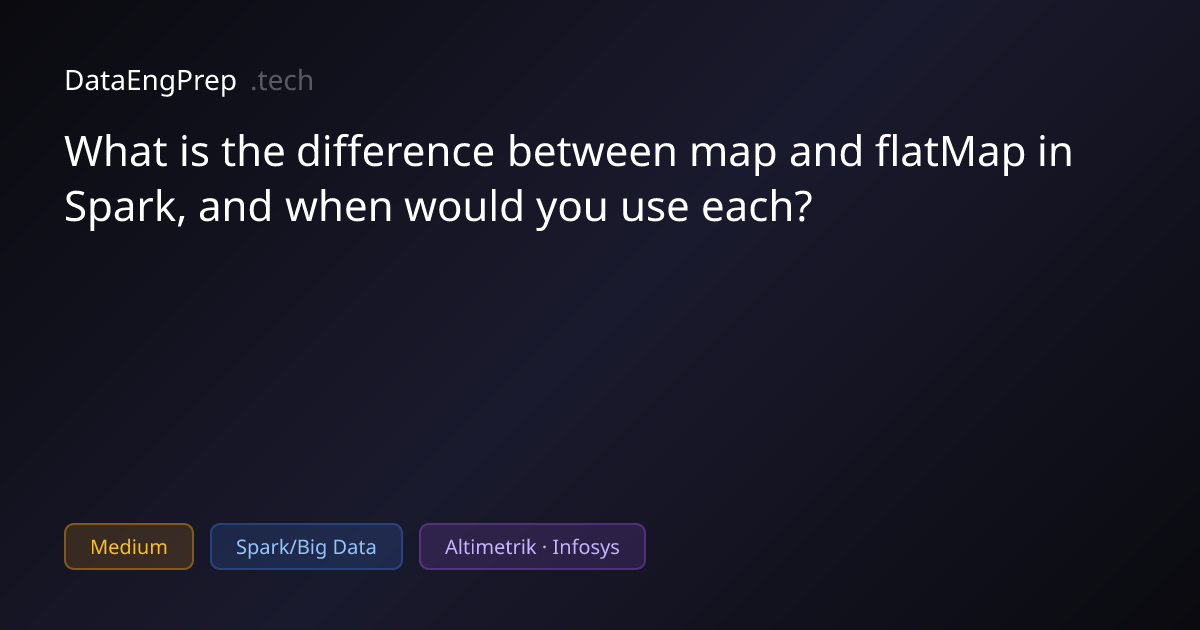Click the word Spark in the question heading
1200x630 pixels.
pos(123,208)
